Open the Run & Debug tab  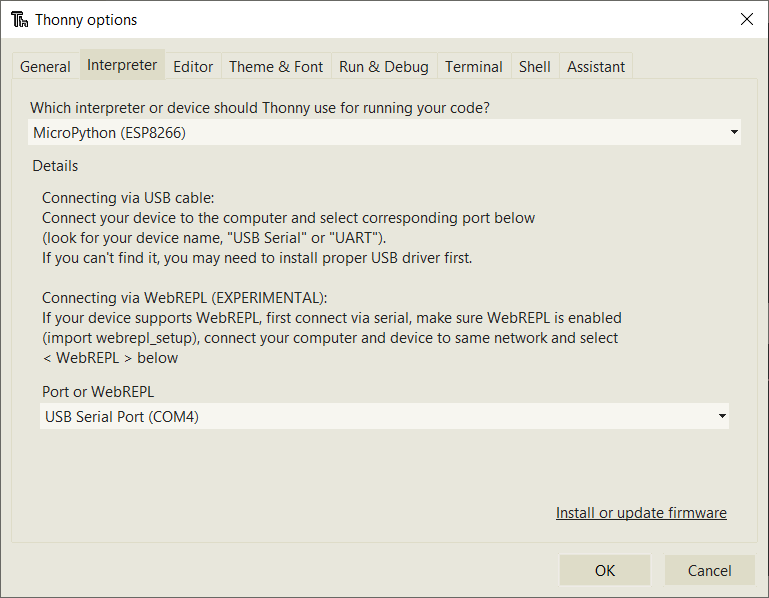[384, 67]
